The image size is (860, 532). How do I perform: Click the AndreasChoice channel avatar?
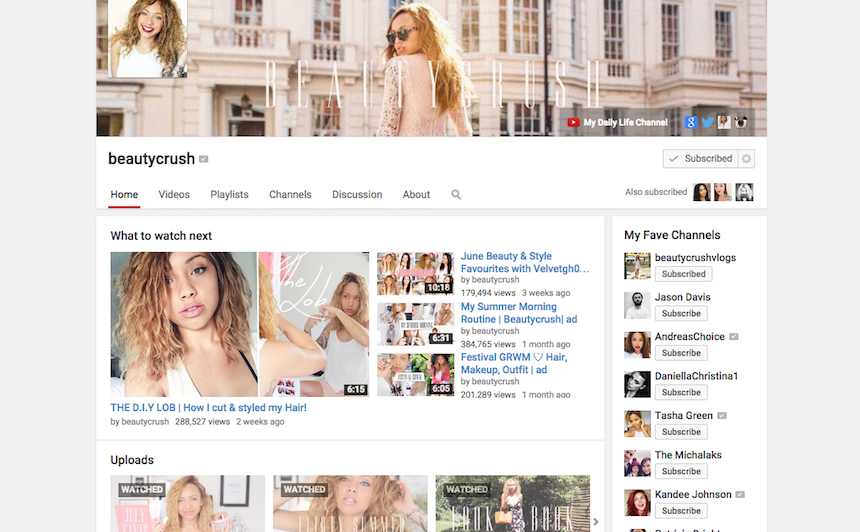coord(637,345)
